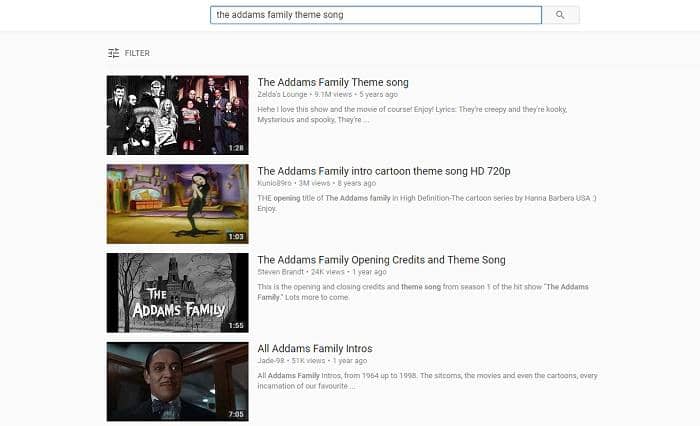Open title "The Addams Family Theme song"
The image size is (700, 426).
click(x=333, y=82)
